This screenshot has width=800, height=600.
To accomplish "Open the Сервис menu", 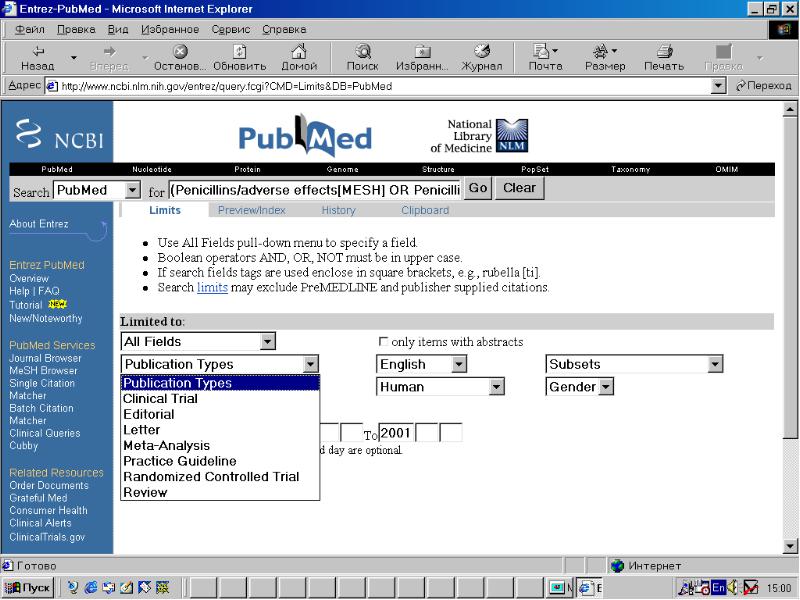I will 231,30.
